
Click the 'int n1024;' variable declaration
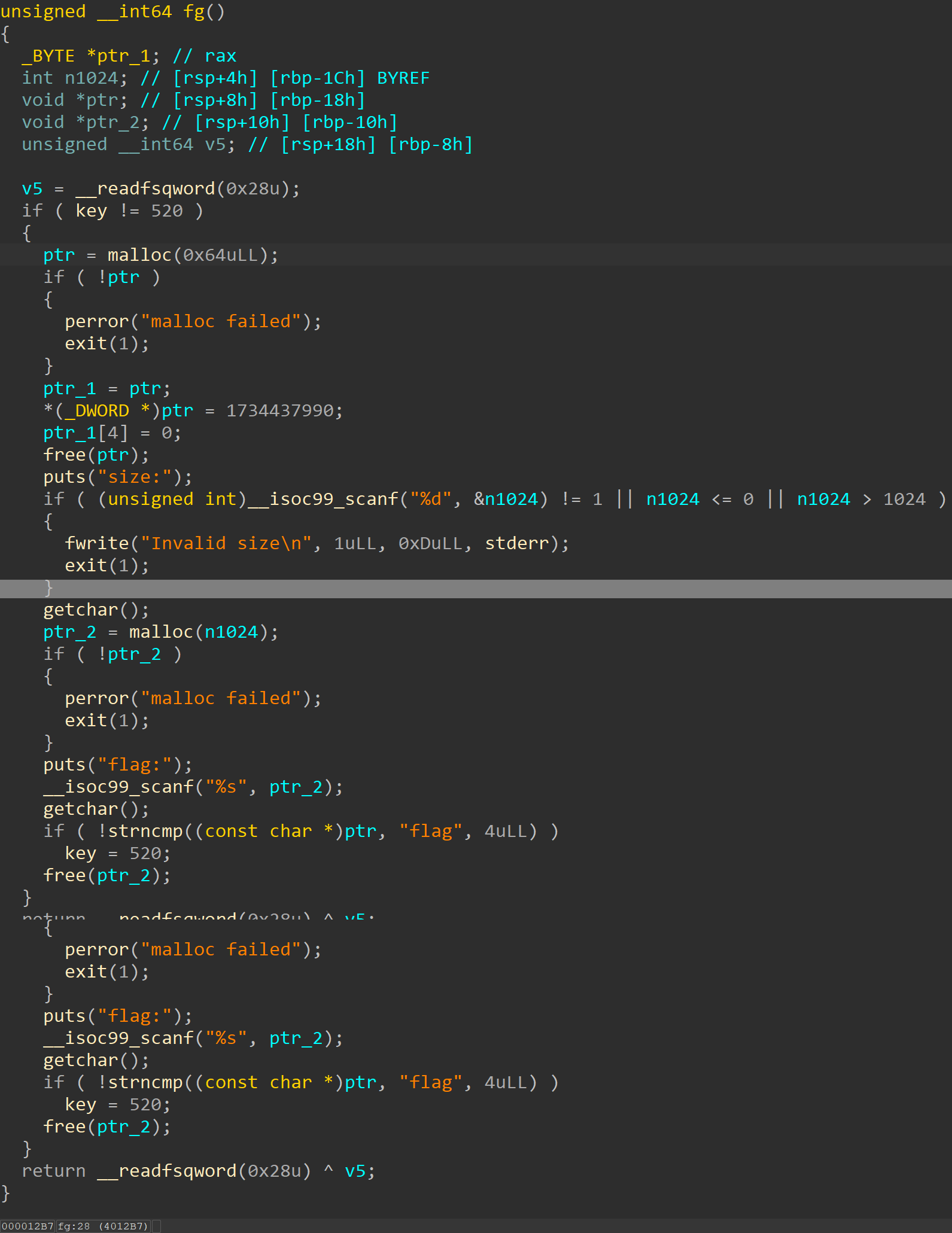coord(75,78)
